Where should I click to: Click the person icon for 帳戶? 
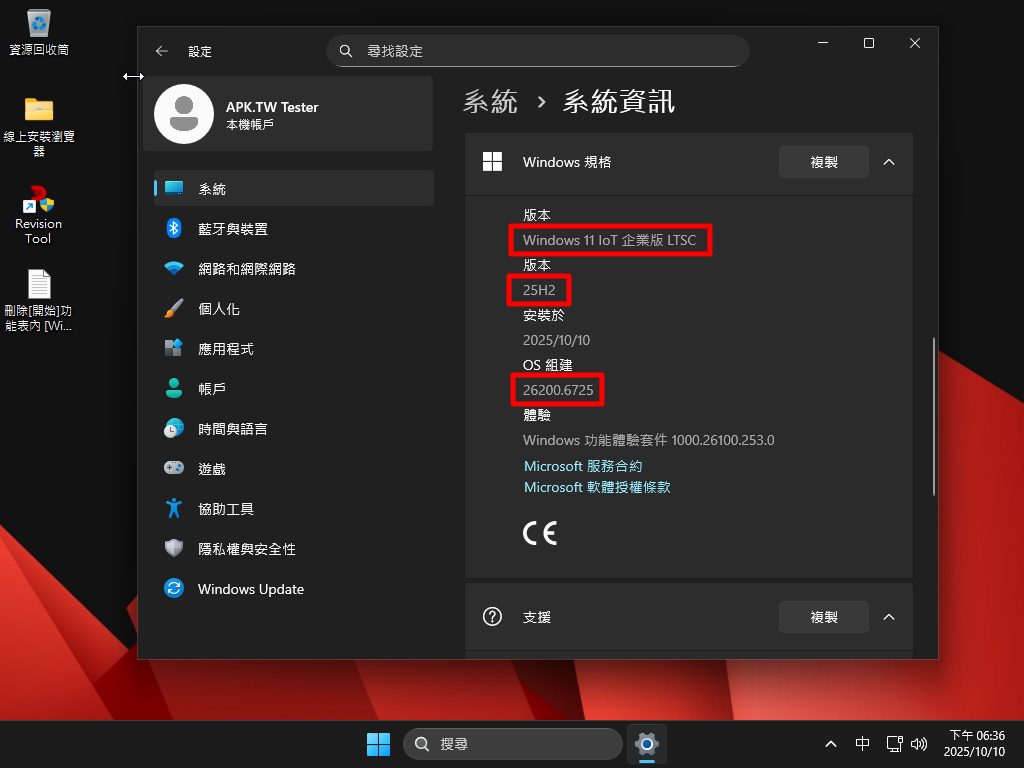tap(174, 388)
